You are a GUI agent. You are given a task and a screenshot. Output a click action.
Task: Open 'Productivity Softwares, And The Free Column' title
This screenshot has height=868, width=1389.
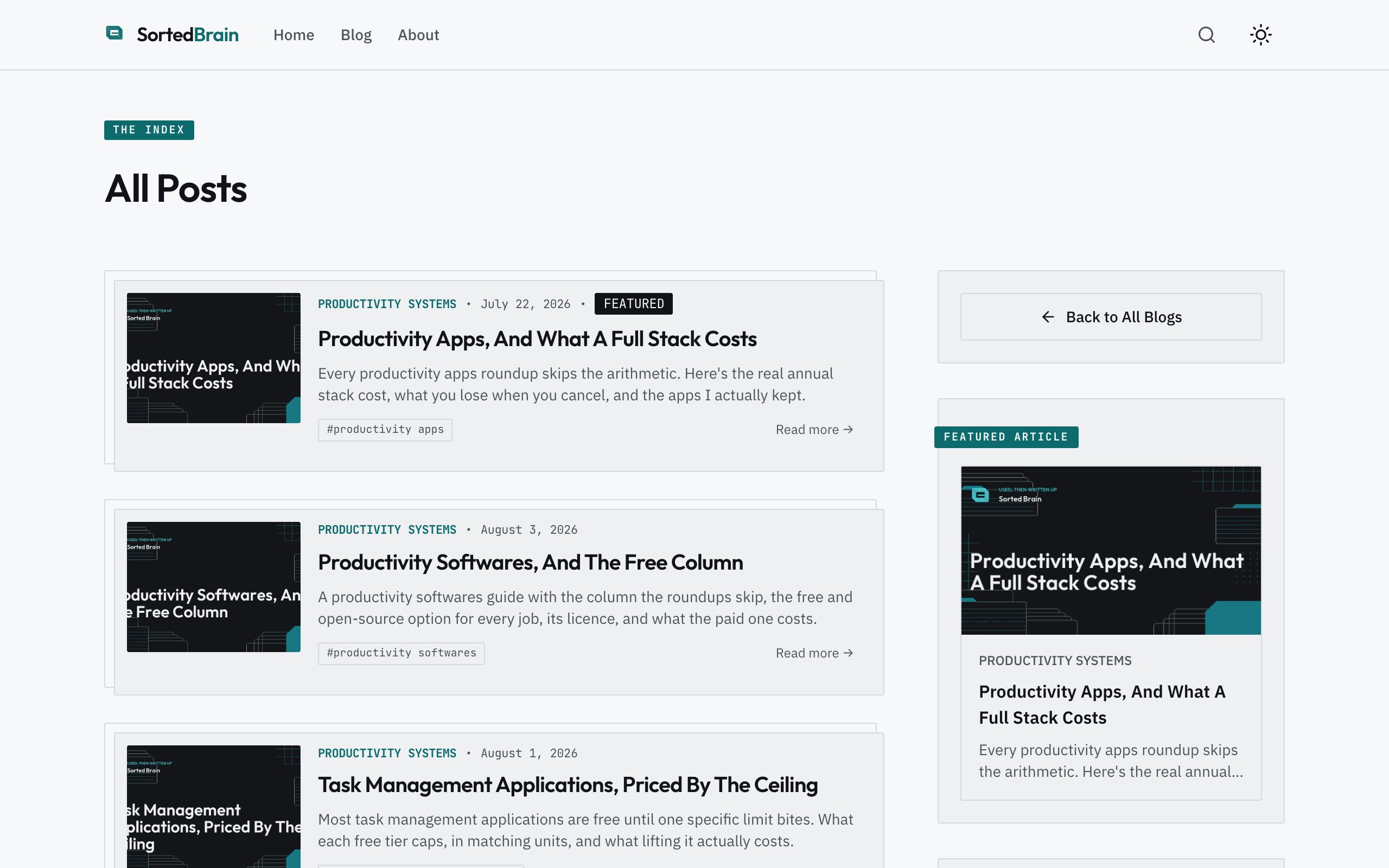(x=530, y=562)
